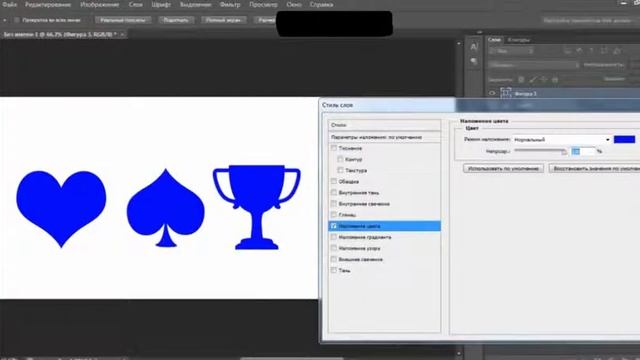Open the Фильтр menu
640x360 pixels.
pos(230,5)
